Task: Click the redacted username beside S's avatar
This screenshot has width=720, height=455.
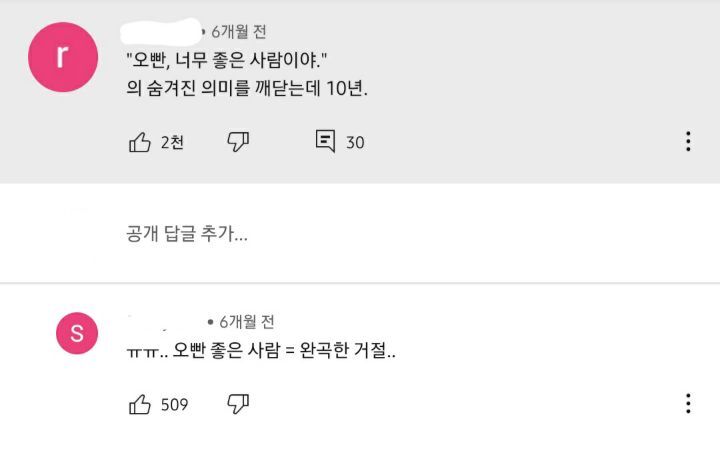Action: pos(165,321)
